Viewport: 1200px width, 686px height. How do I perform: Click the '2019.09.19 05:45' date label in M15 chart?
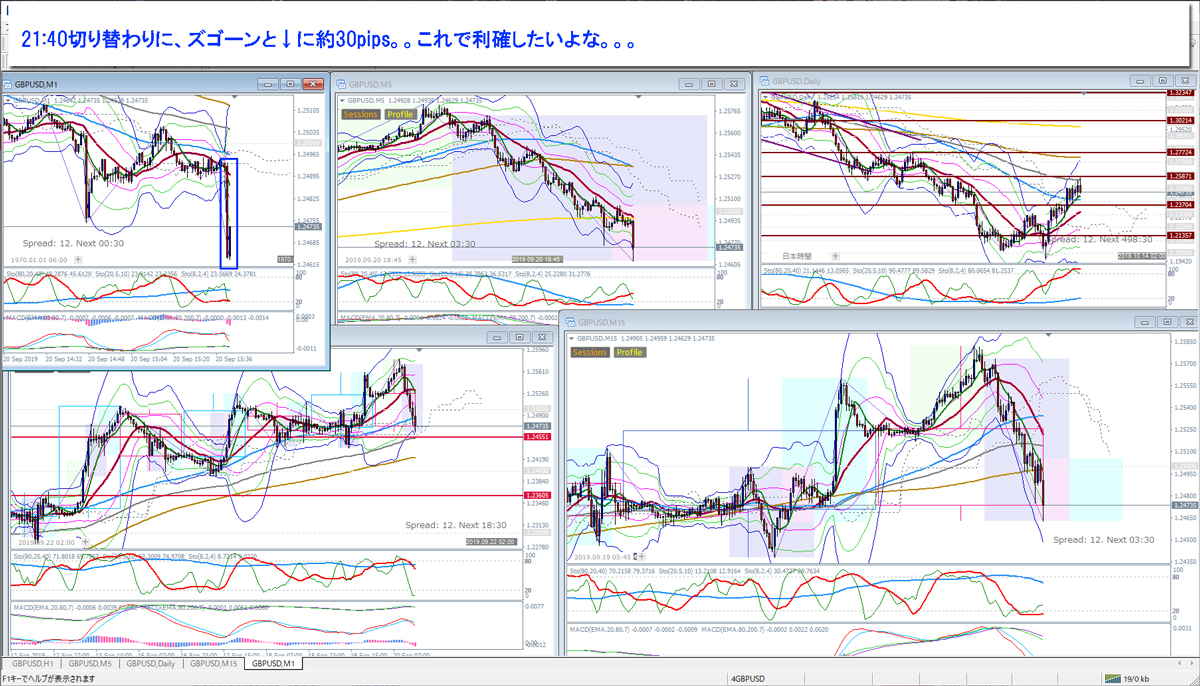(x=604, y=557)
